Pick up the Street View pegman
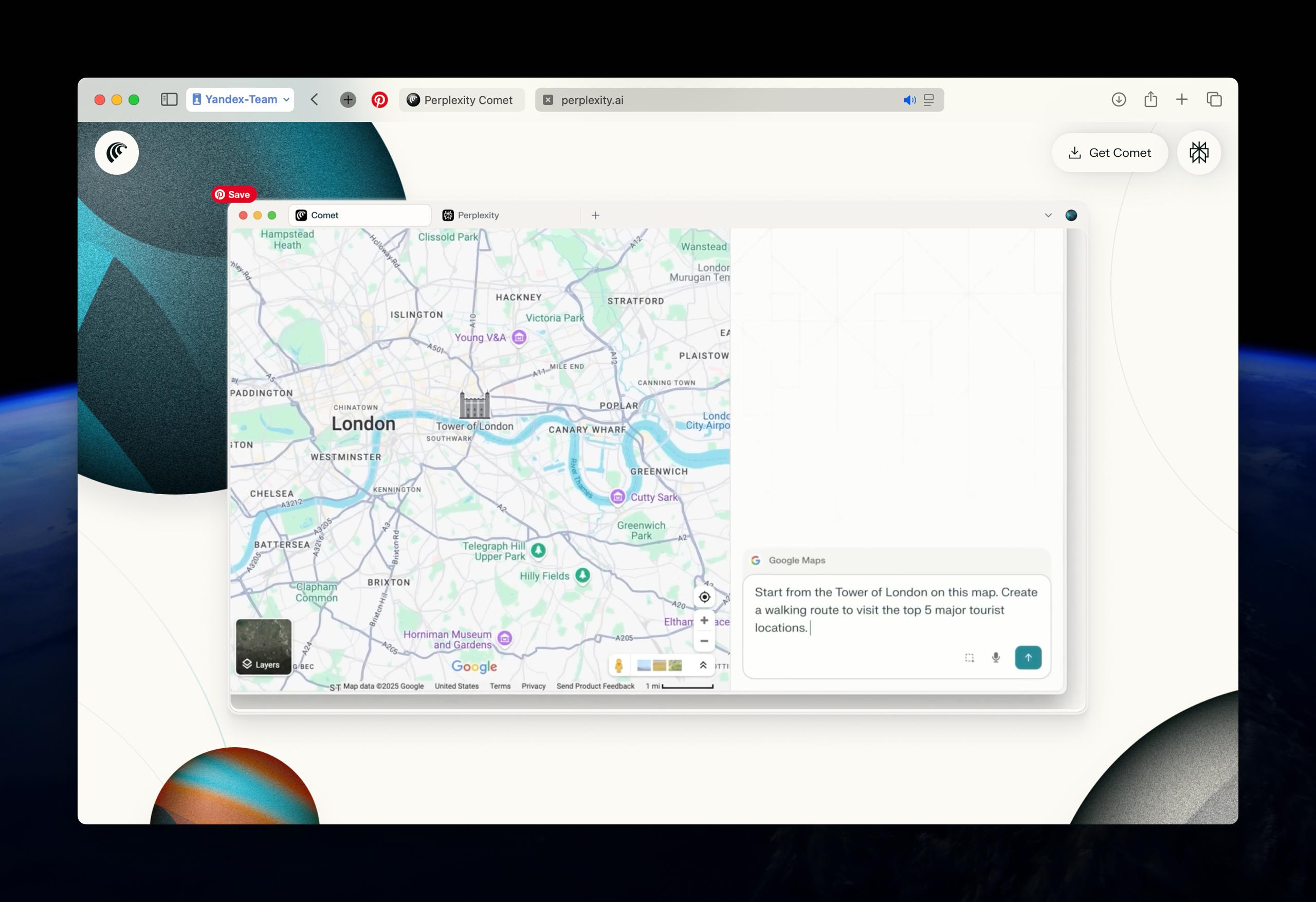Image resolution: width=1316 pixels, height=902 pixels. pyautogui.click(x=619, y=665)
